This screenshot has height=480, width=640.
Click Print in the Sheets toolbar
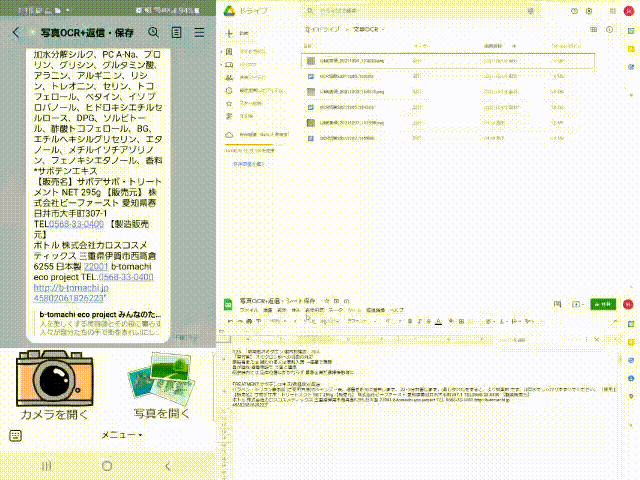click(x=249, y=322)
